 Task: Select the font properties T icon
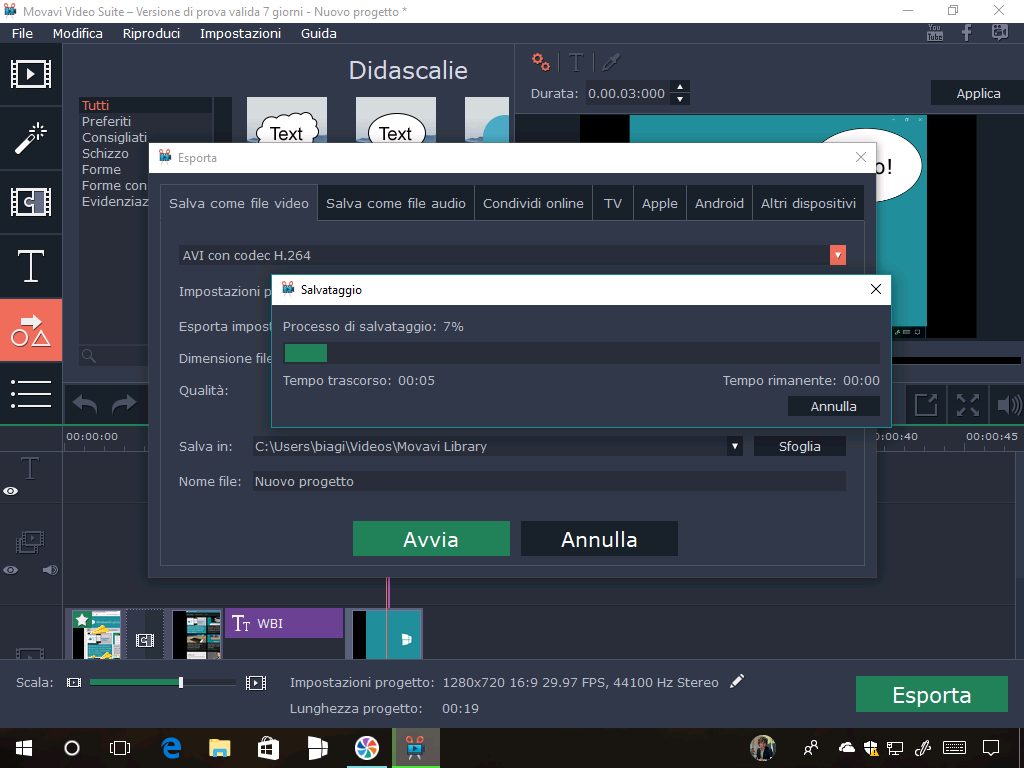pyautogui.click(x=575, y=63)
